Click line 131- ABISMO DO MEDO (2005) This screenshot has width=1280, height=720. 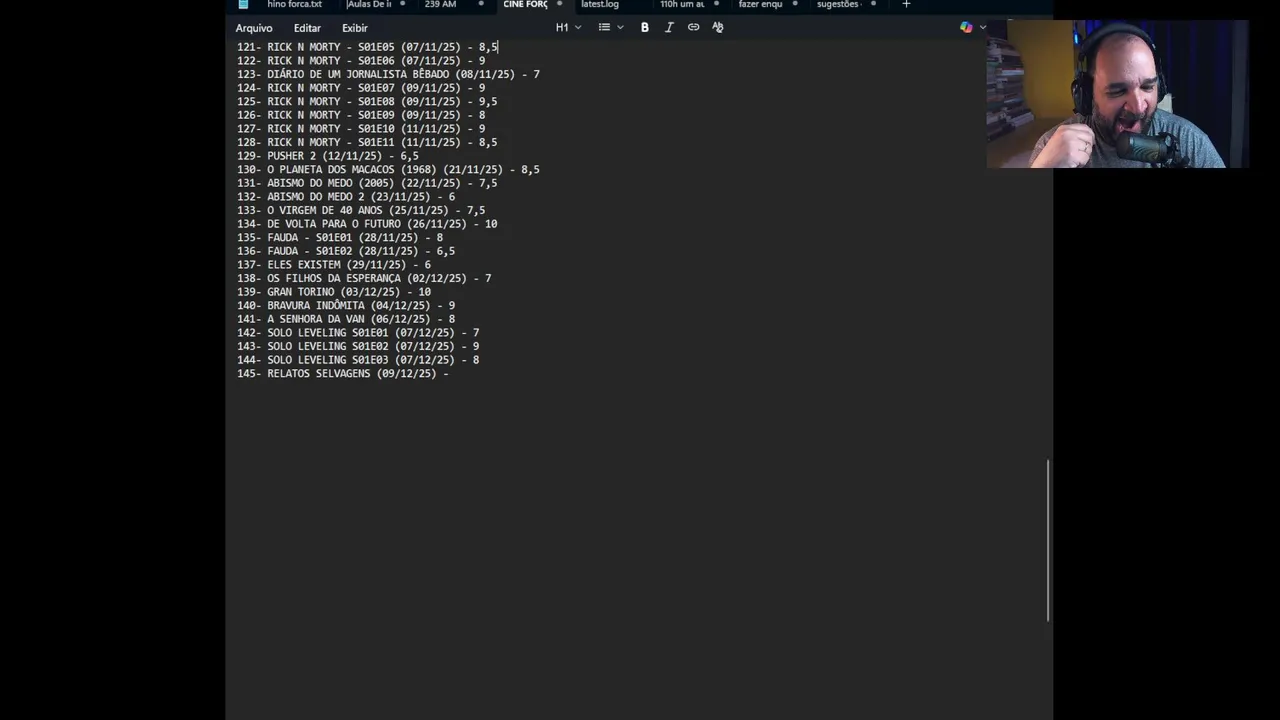[x=367, y=184]
